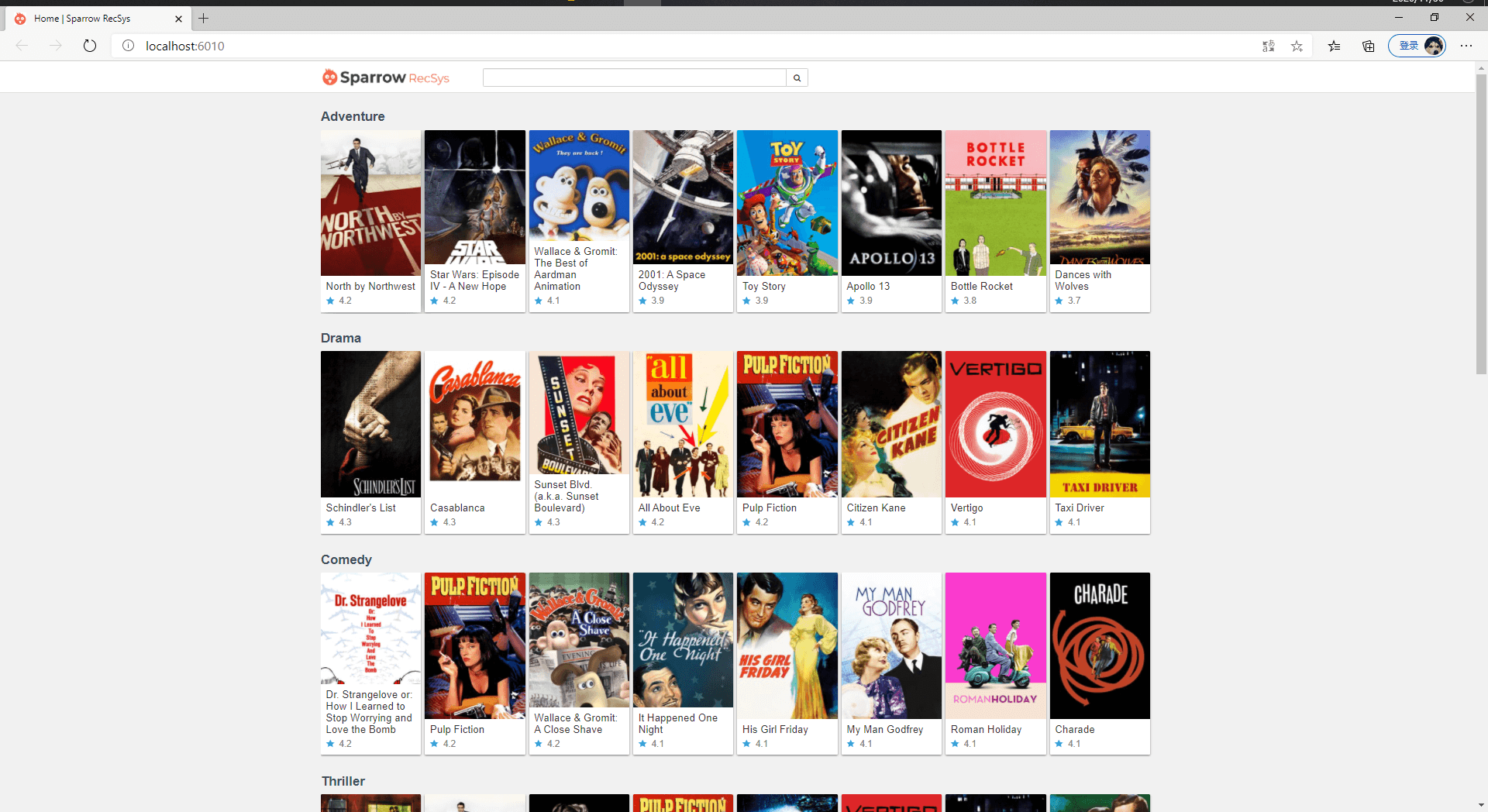1488x812 pixels.
Task: Click the Roman Holiday title text
Action: [x=987, y=729]
